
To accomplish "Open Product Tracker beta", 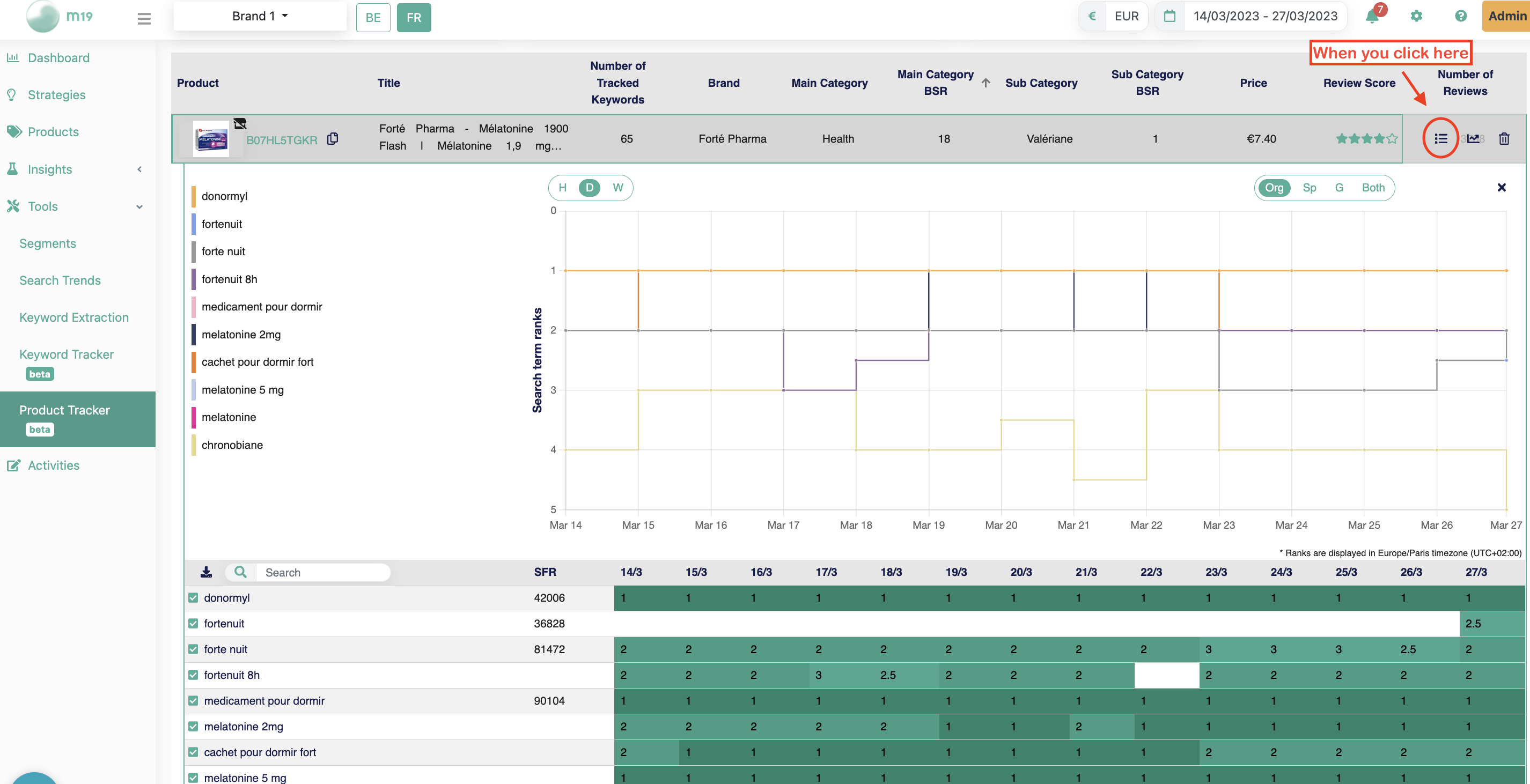I will pyautogui.click(x=77, y=419).
